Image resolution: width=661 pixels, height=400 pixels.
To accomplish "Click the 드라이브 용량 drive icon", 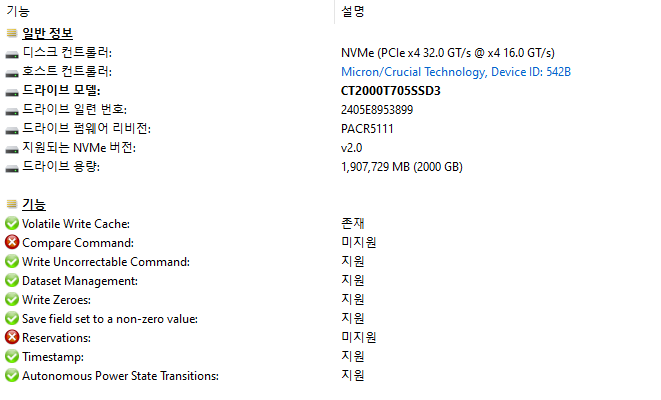I will [x=12, y=167].
